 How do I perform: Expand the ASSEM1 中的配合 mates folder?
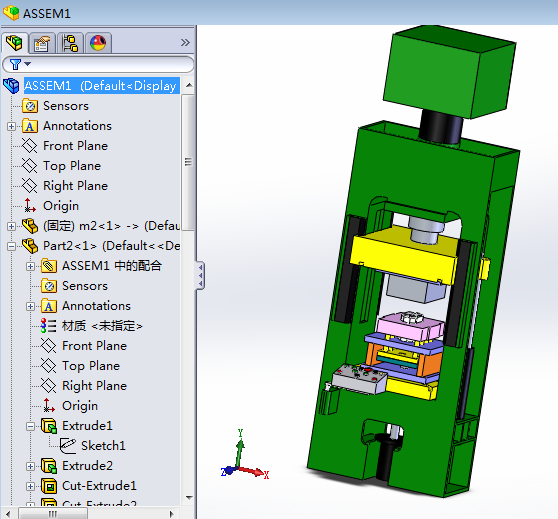[31, 266]
